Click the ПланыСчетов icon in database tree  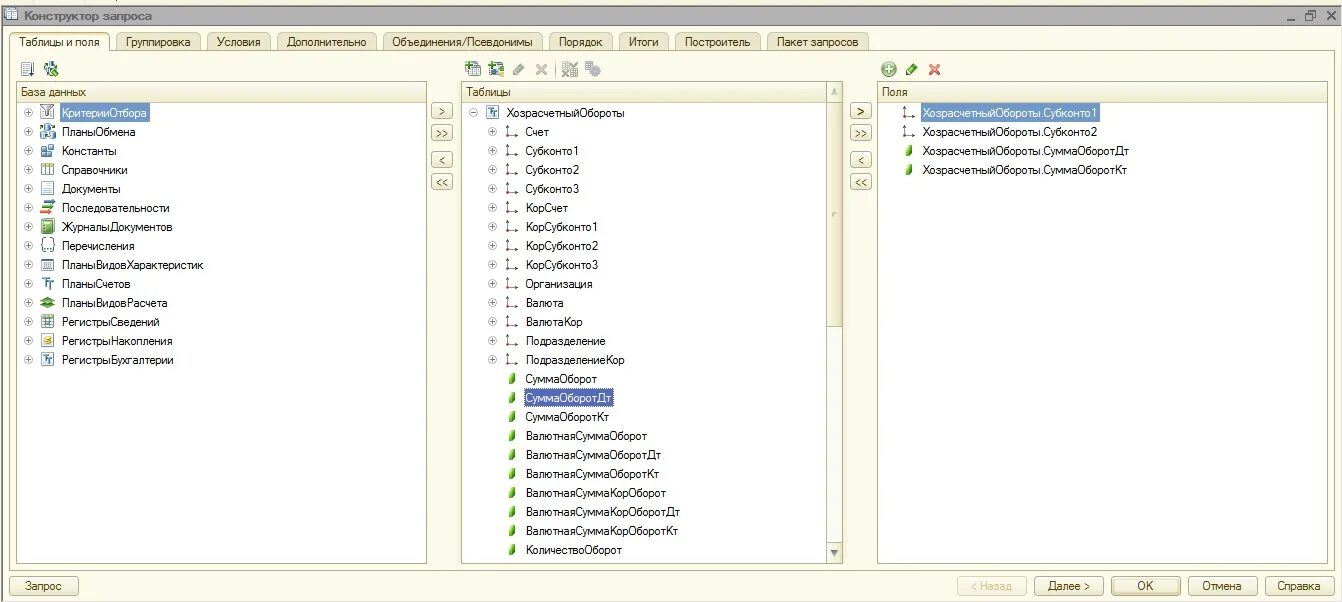click(x=47, y=283)
